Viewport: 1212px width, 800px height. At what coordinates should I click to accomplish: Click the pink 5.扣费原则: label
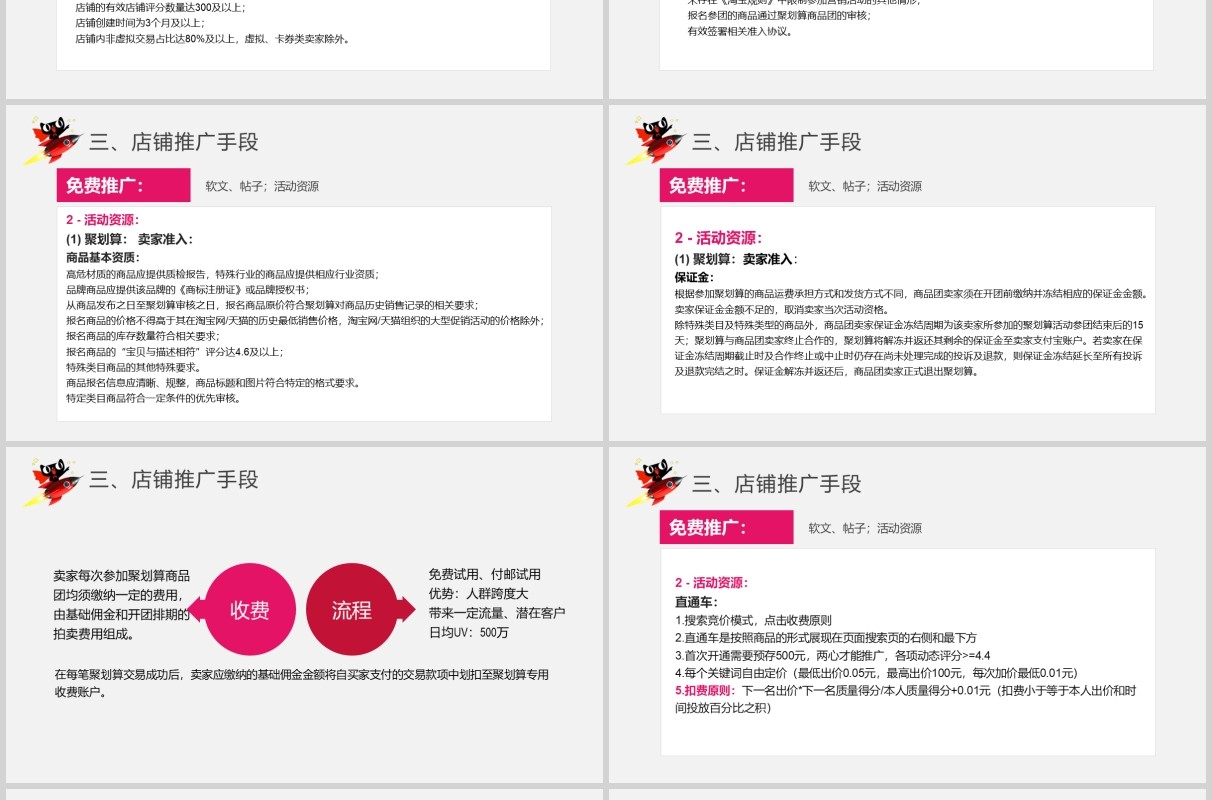point(706,691)
